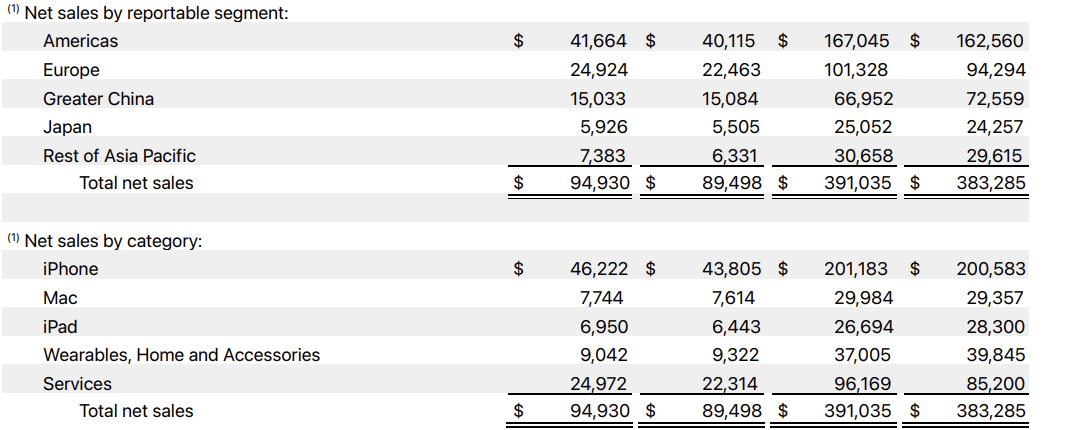Select the Greater China value 72,559
Image resolution: width=1075 pixels, height=430 pixels.
click(x=990, y=99)
